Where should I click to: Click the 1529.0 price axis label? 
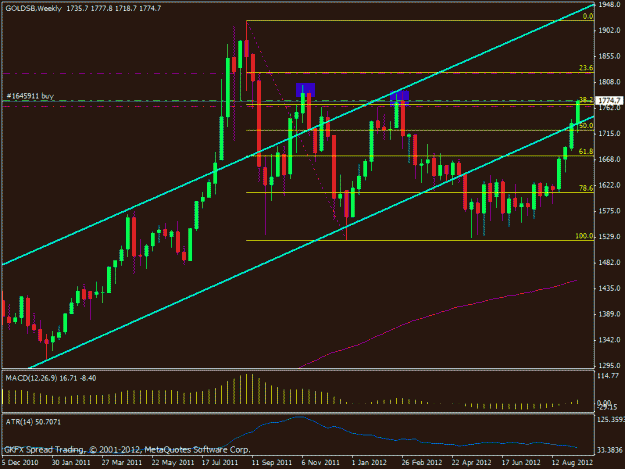coord(610,236)
